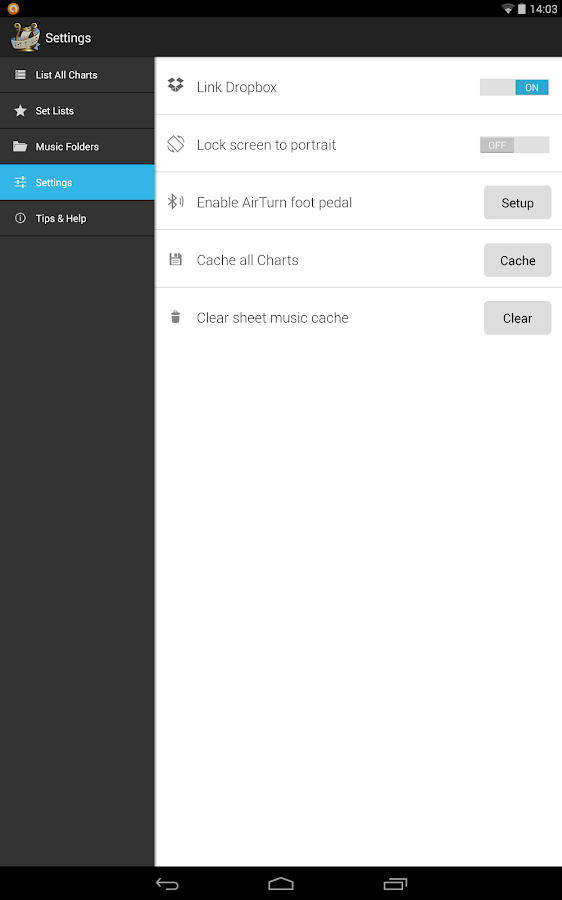Enable Lock screen to portrait toggle

514,145
